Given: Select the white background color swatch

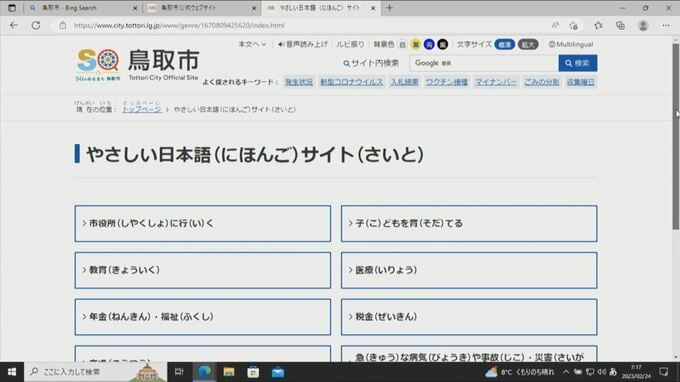Looking at the screenshot, I should pos(402,44).
